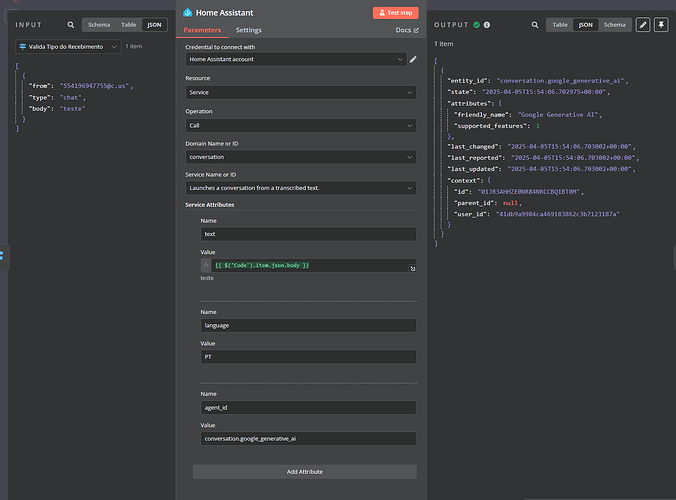Click the Value field with conversation.google_generative_ai
This screenshot has width=676, height=500.
308,438
